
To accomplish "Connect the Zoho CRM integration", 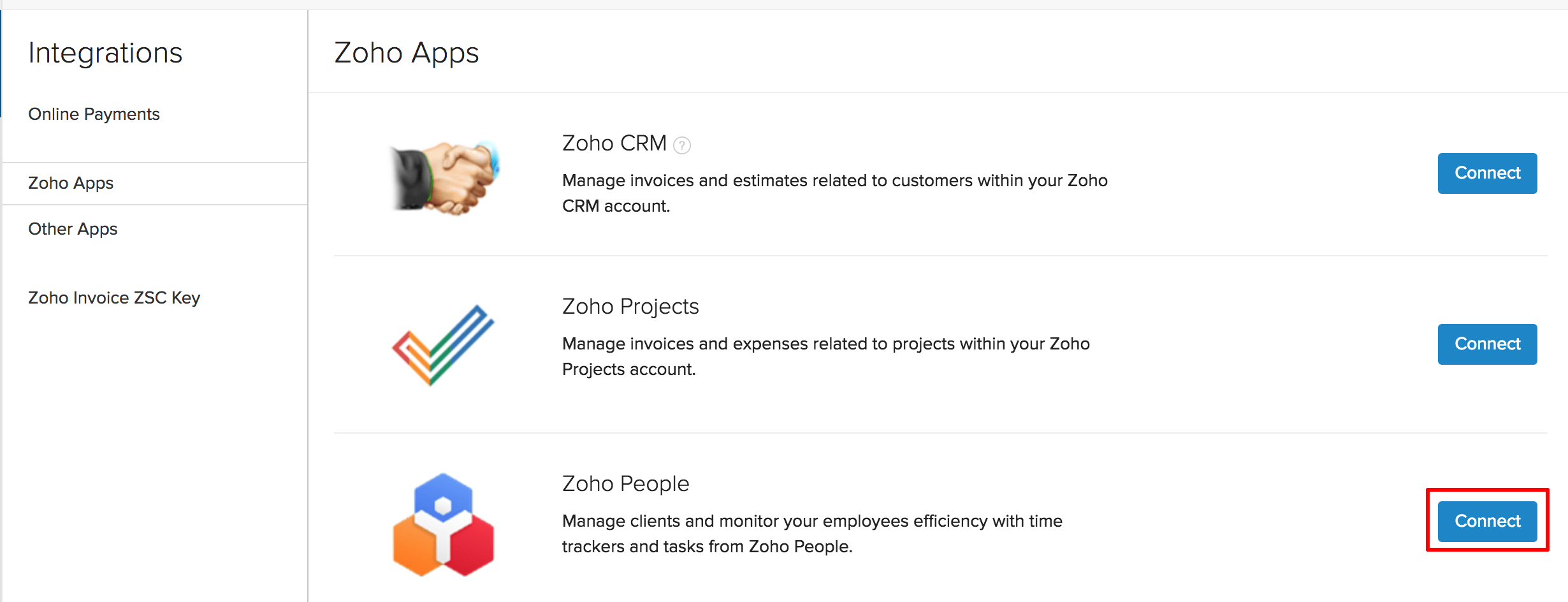I will pyautogui.click(x=1487, y=173).
